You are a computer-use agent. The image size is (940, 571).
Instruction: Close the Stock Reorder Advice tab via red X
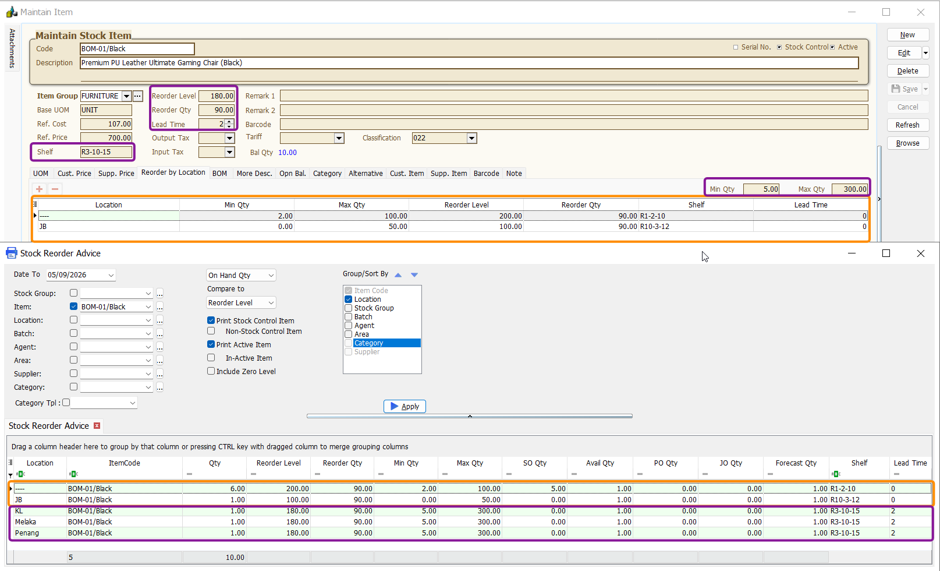(x=97, y=426)
